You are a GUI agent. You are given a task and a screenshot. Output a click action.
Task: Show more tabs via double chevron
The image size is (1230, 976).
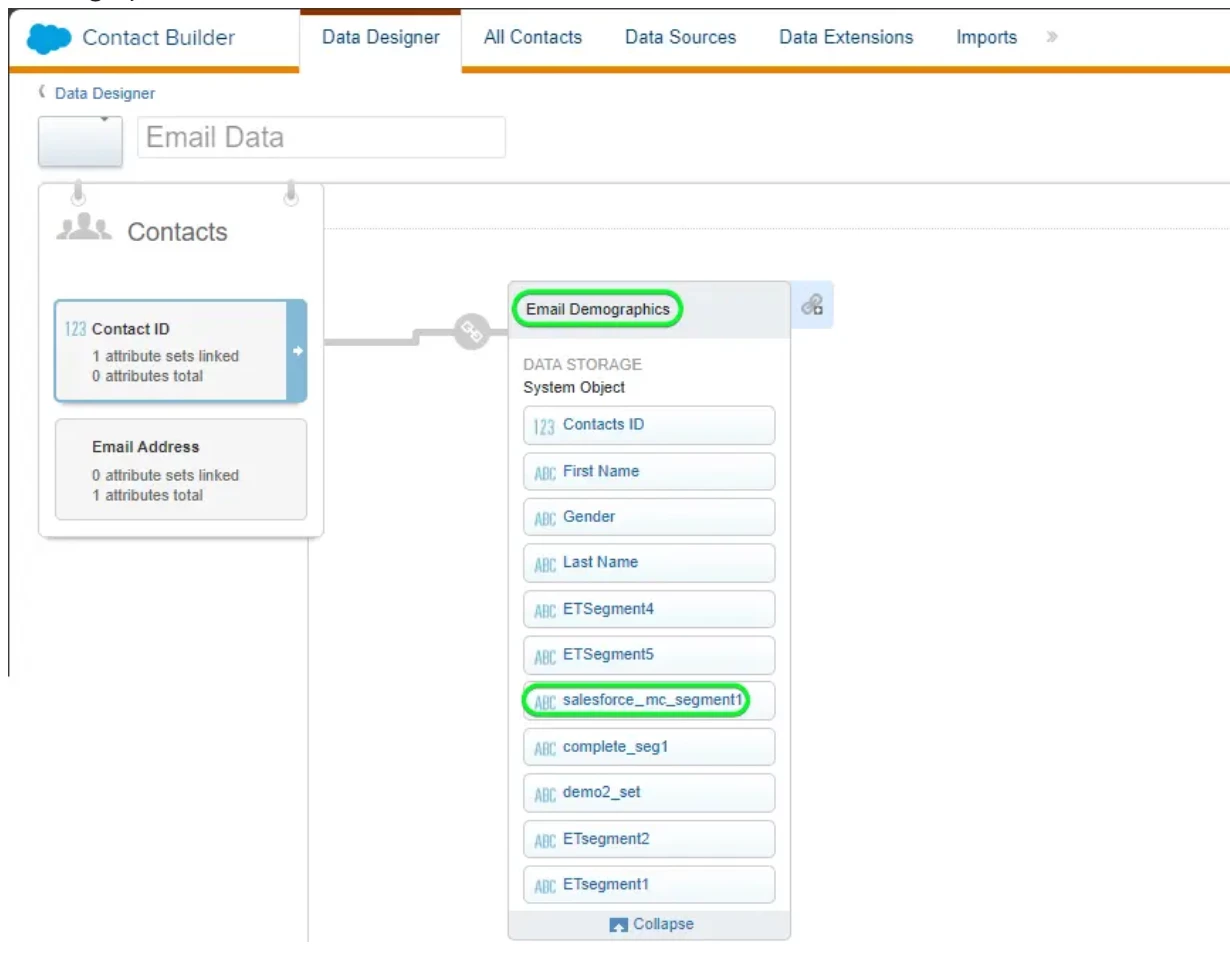pos(1051,38)
